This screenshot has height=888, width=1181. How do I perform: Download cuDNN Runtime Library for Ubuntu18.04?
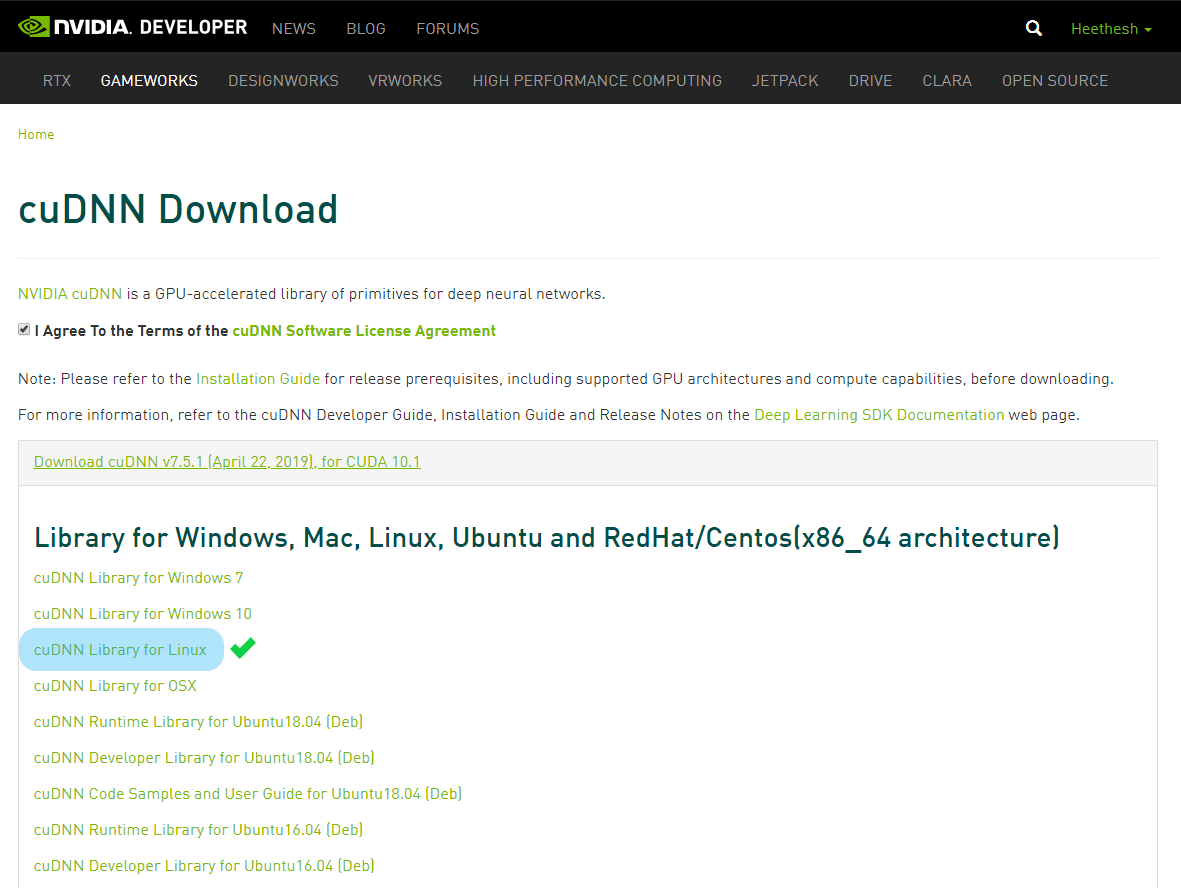point(198,722)
